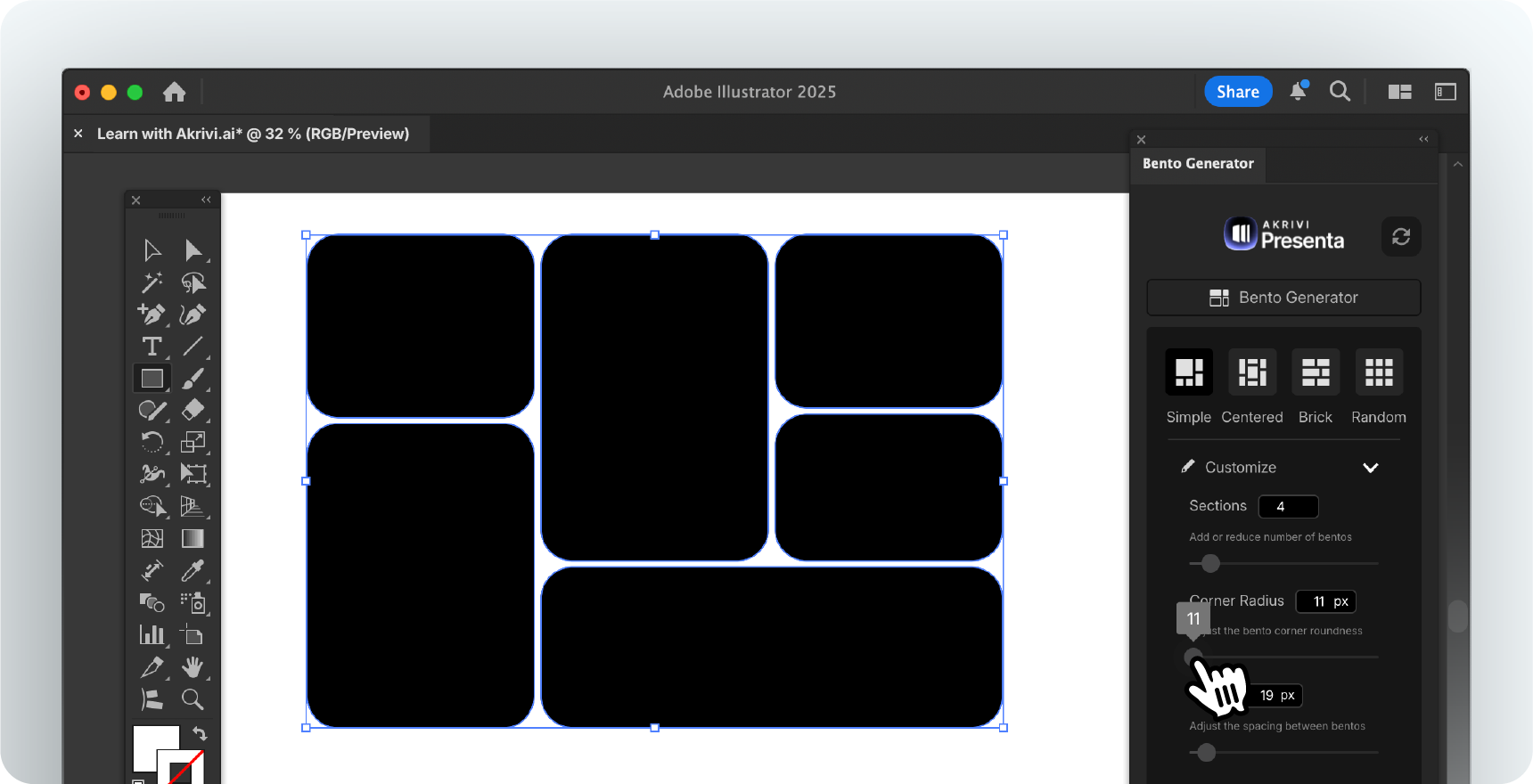Select the Selection tool arrow
The height and width of the screenshot is (784, 1533).
pyautogui.click(x=152, y=250)
